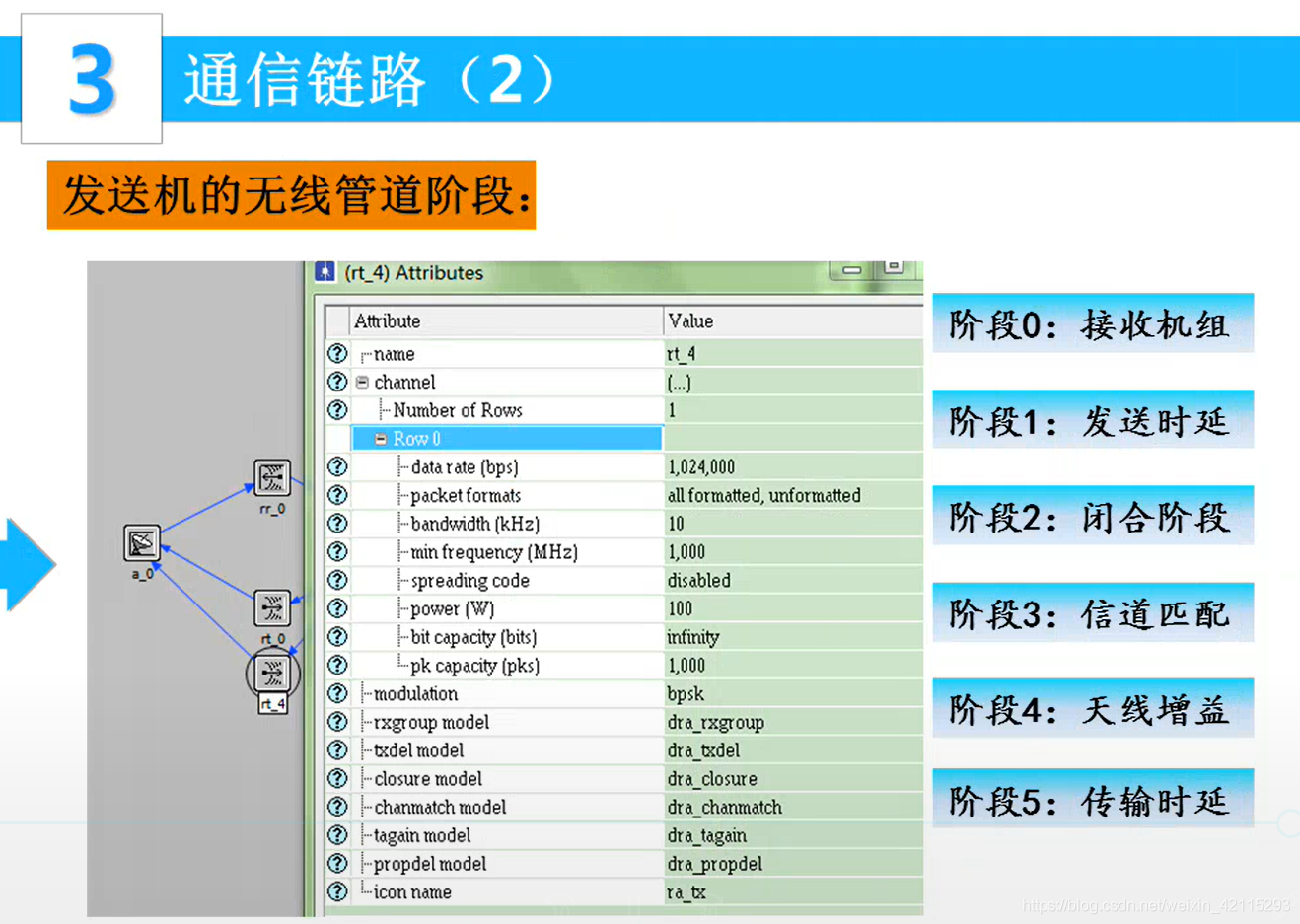Click the min frequency (MHz) attribute label
This screenshot has width=1300, height=924.
494,552
